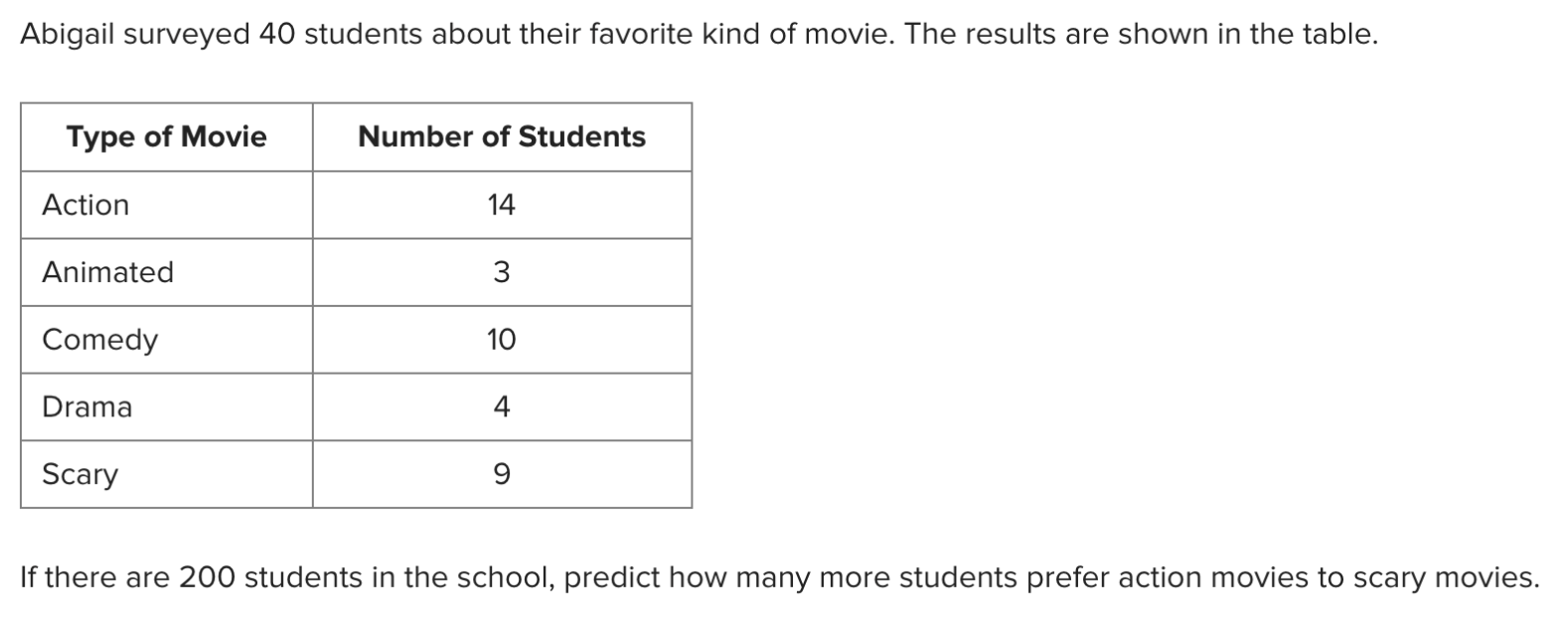The height and width of the screenshot is (629, 1568).
Task: Click the 'Number of Students' column header
Action: [502, 136]
